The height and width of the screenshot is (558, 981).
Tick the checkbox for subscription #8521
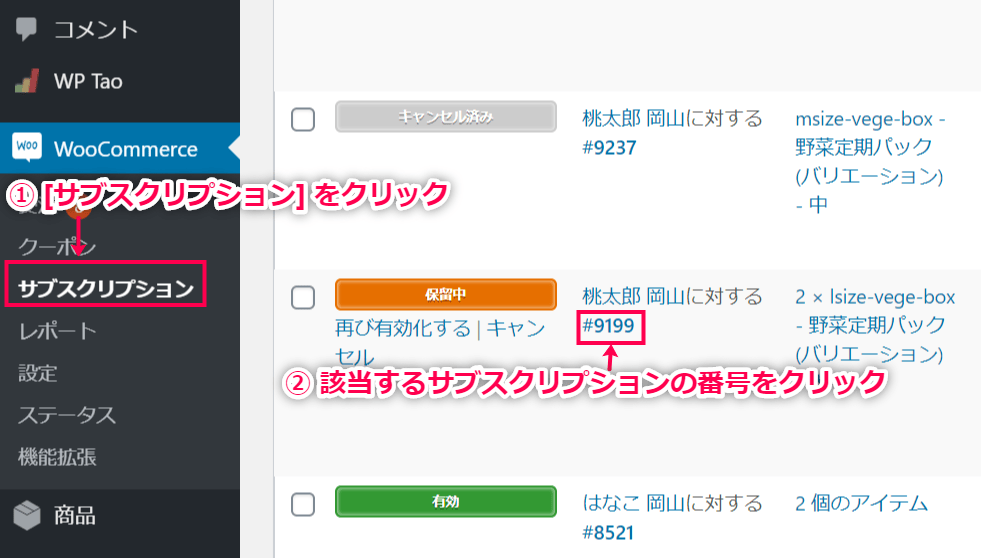pos(303,504)
